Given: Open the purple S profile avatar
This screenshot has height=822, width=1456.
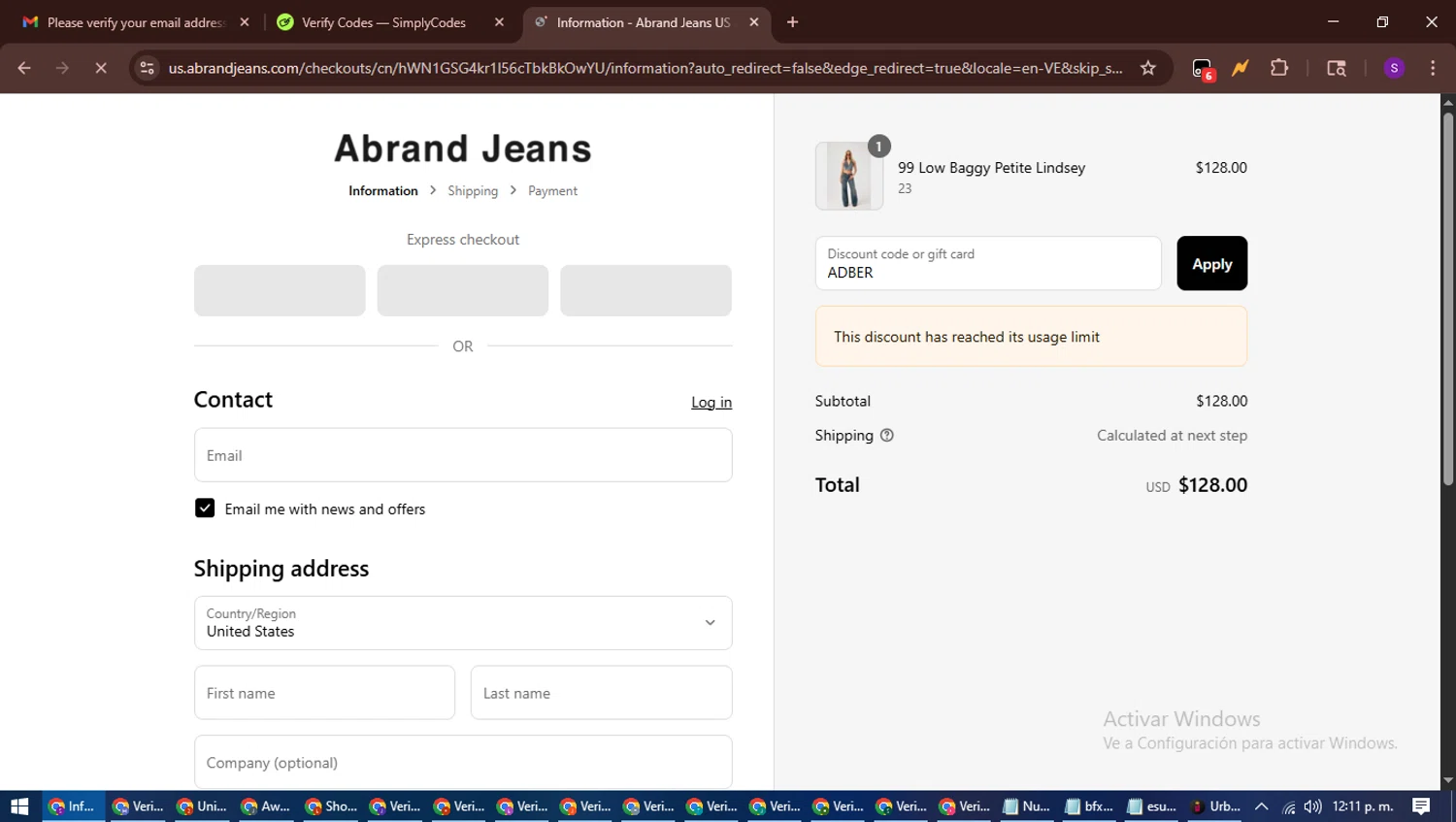Looking at the screenshot, I should (x=1394, y=68).
